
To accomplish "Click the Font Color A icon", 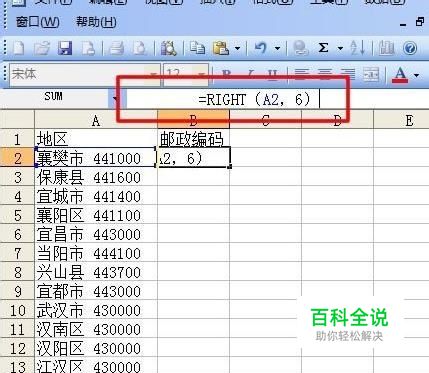I will click(x=400, y=74).
